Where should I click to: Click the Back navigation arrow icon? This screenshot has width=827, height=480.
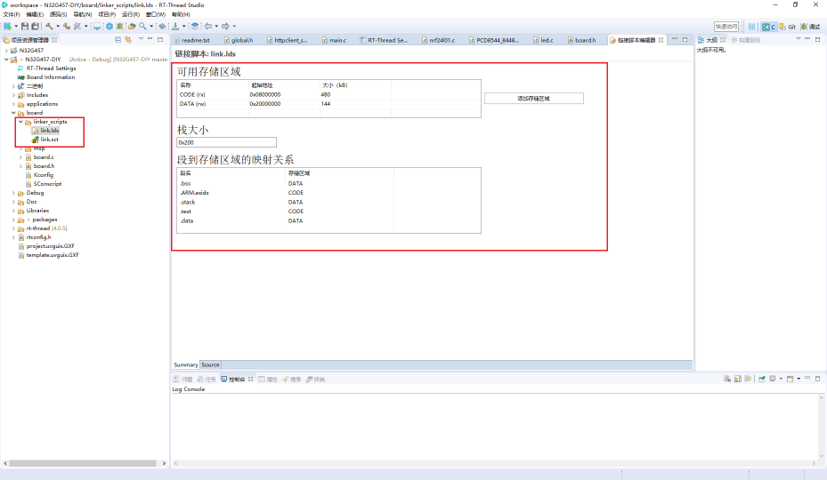[x=208, y=26]
